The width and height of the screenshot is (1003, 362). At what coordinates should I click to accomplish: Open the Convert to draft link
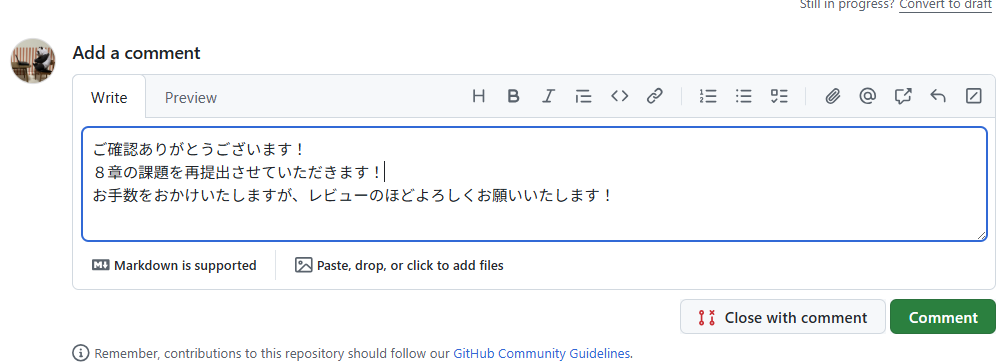coord(945,4)
